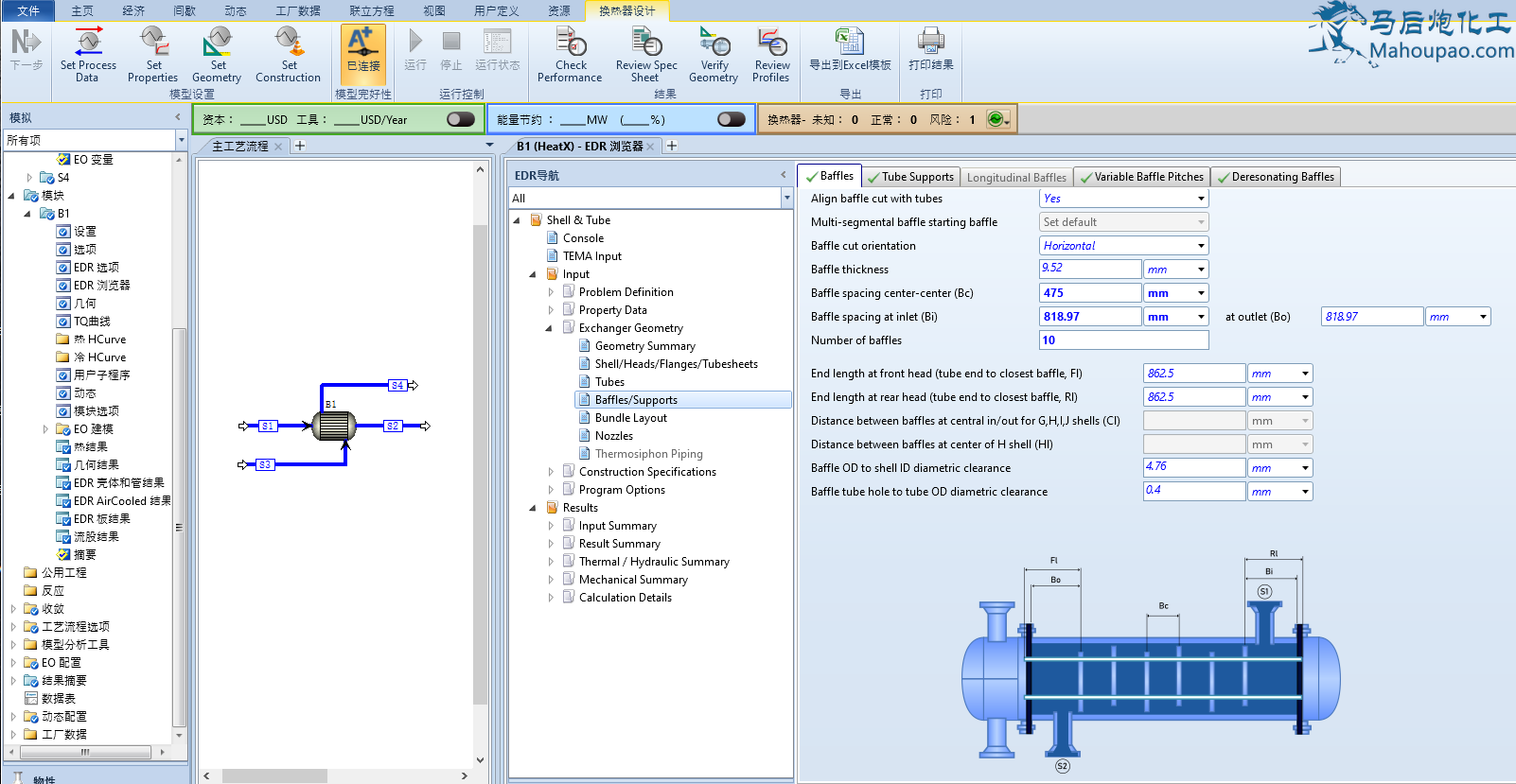Click the Set Process Data icon
Viewport: 1516px width, 784px height.
point(88,54)
